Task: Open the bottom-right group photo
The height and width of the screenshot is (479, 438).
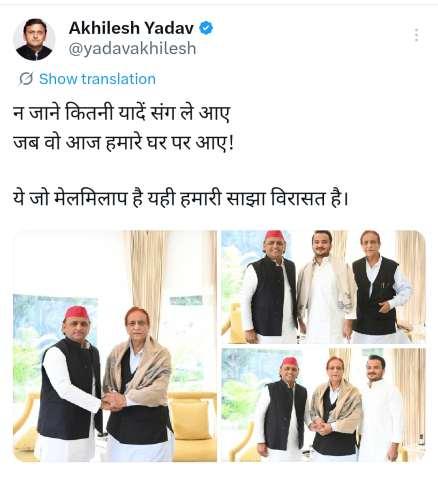Action: pos(324,405)
